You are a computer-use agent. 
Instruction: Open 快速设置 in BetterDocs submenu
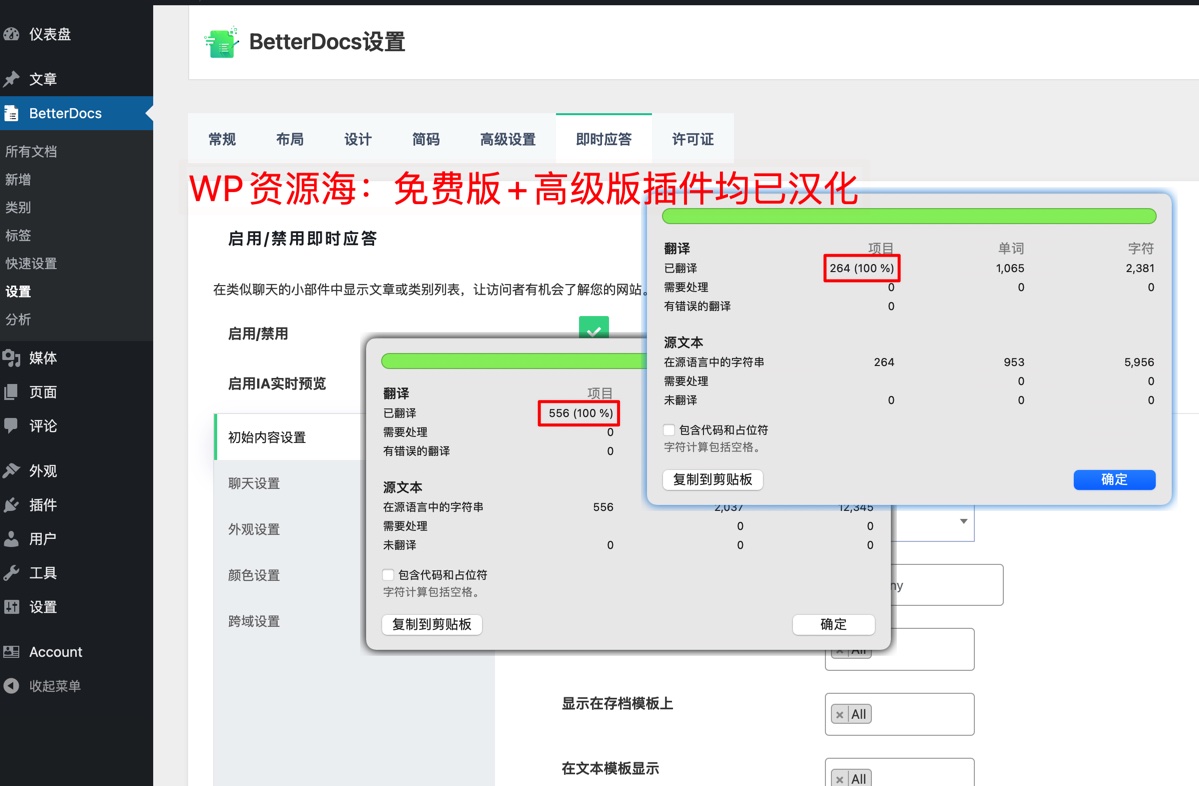(x=31, y=264)
